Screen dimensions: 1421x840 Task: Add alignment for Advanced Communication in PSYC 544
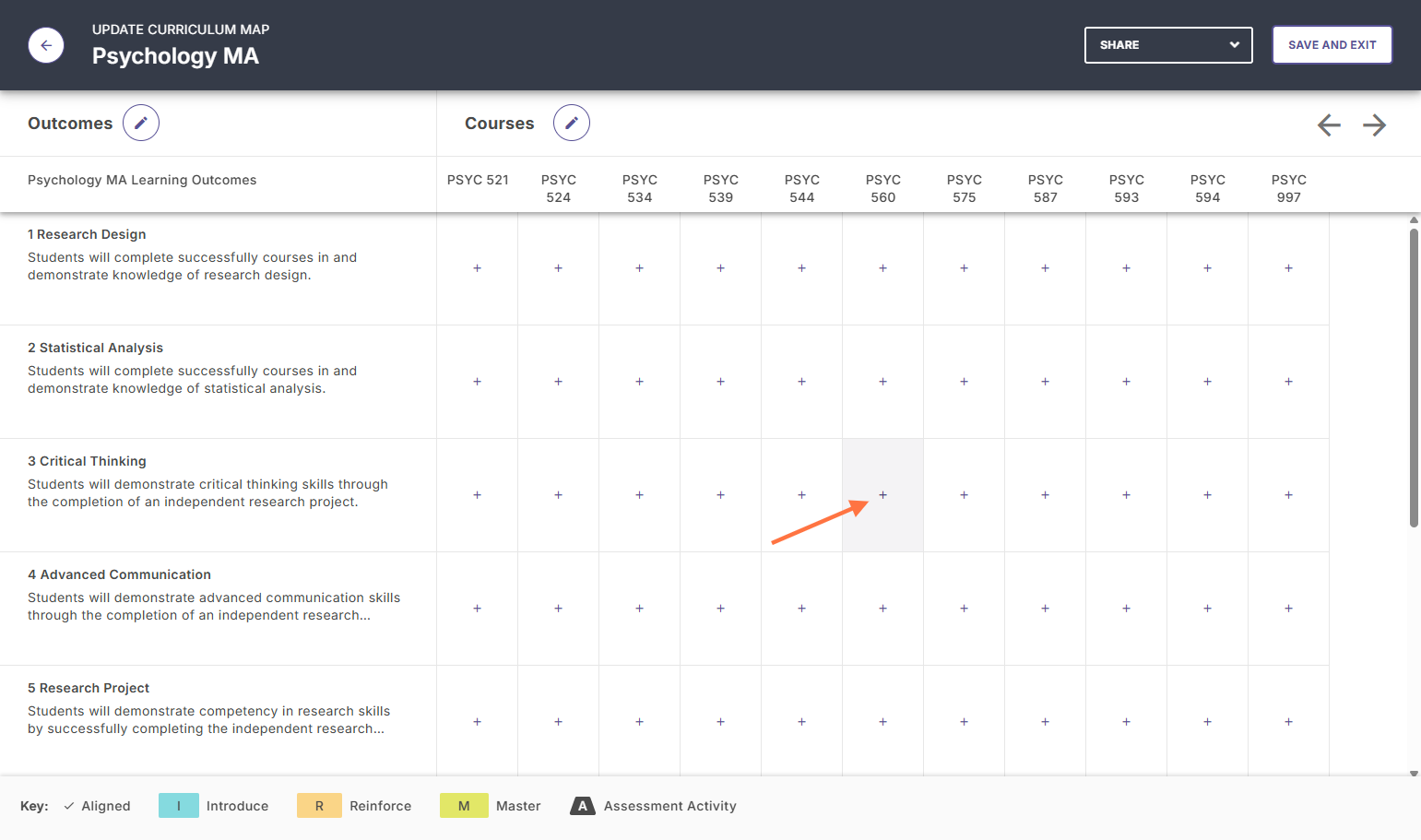802,609
